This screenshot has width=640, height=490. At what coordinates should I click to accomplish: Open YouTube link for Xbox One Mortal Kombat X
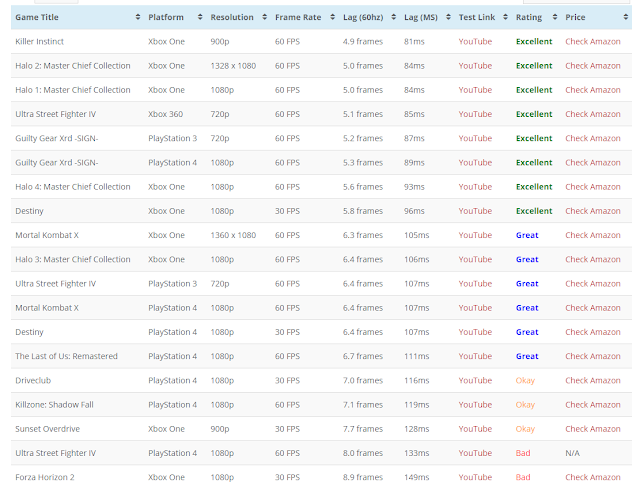(x=475, y=235)
